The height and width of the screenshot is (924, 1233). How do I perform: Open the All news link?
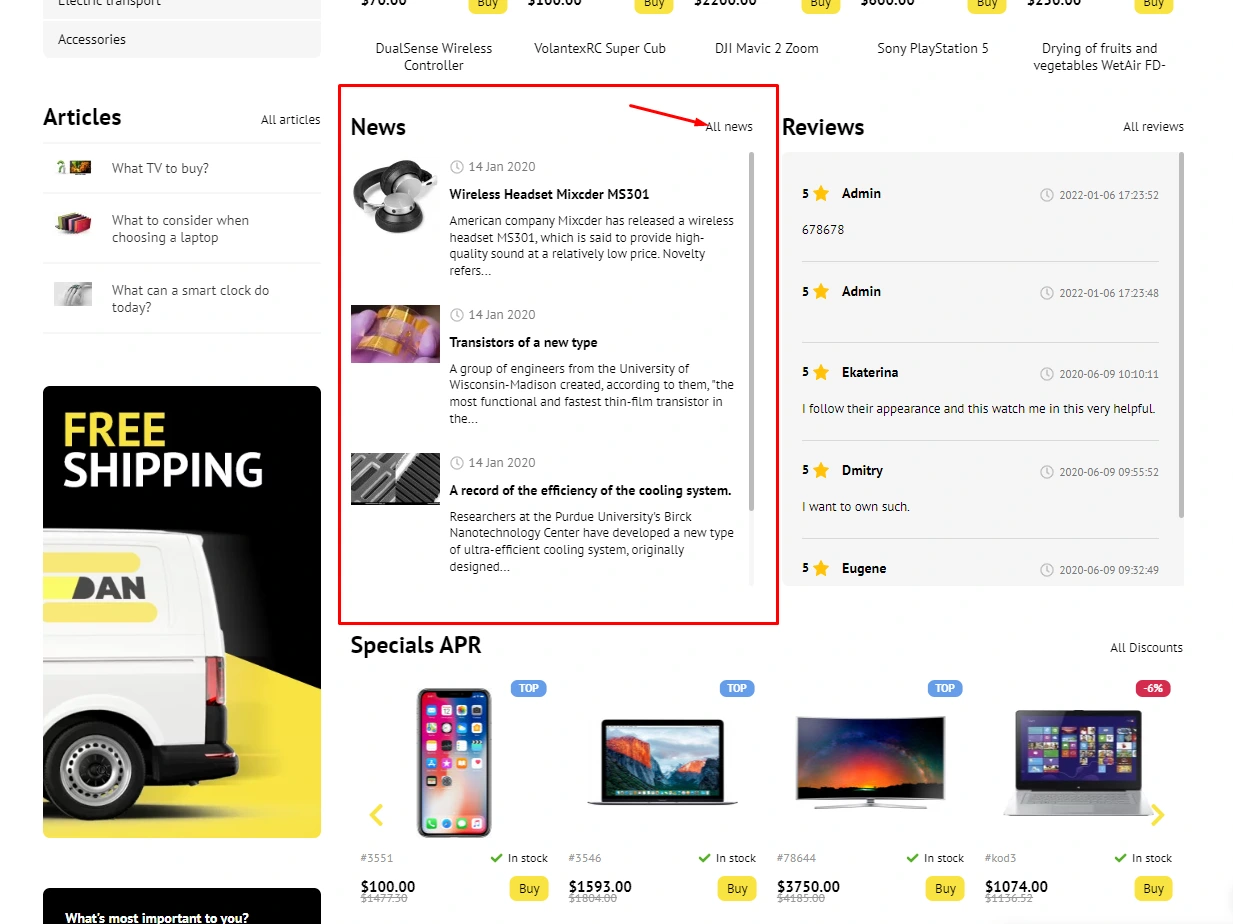(x=729, y=127)
